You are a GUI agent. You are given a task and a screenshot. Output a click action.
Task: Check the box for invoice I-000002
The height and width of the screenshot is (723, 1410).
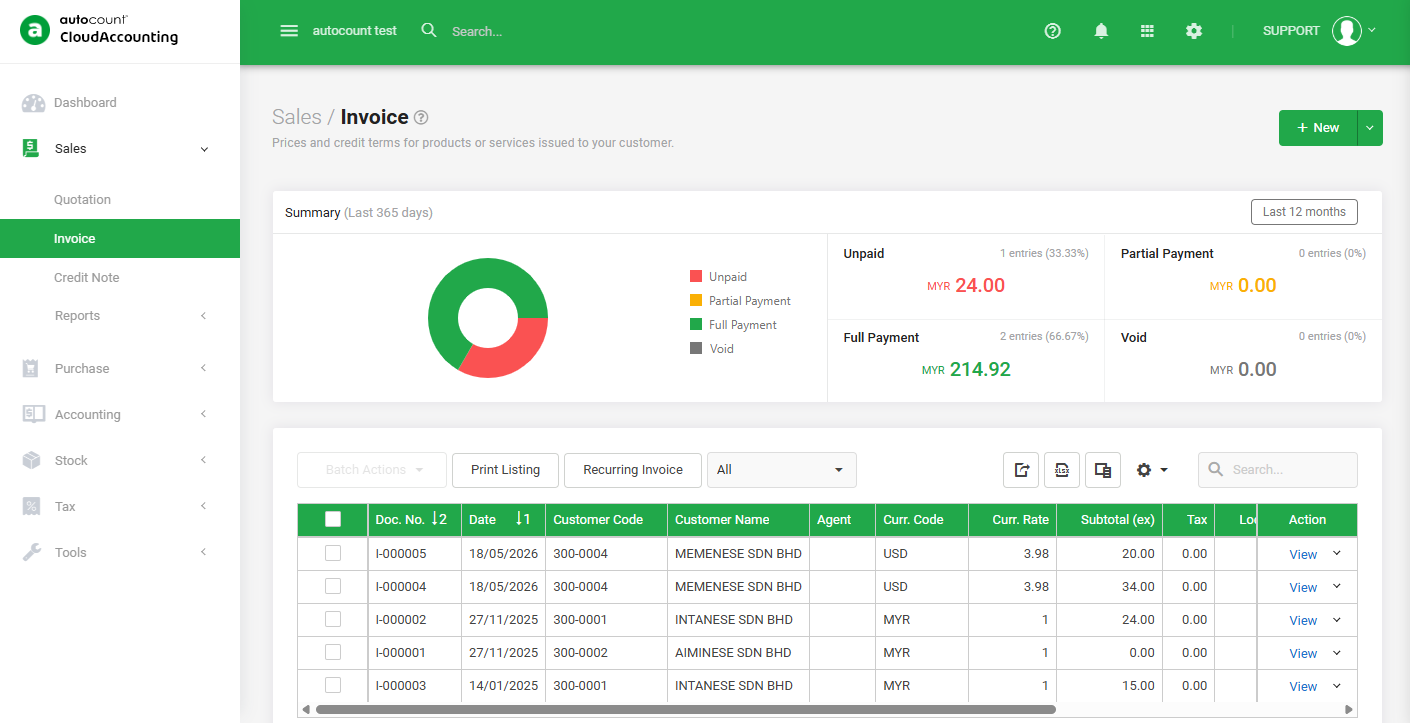coord(333,619)
